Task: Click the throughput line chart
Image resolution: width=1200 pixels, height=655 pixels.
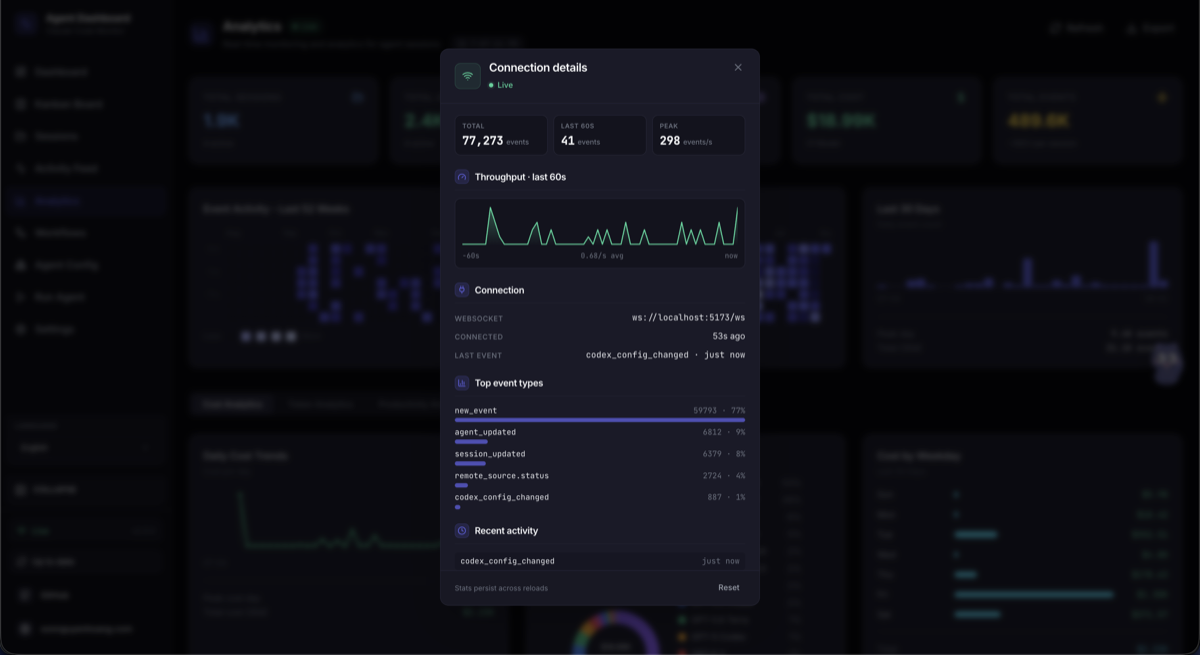Action: pyautogui.click(x=600, y=225)
